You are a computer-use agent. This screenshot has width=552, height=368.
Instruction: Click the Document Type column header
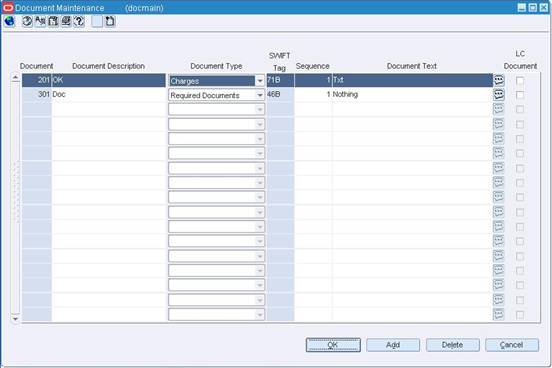pos(216,66)
